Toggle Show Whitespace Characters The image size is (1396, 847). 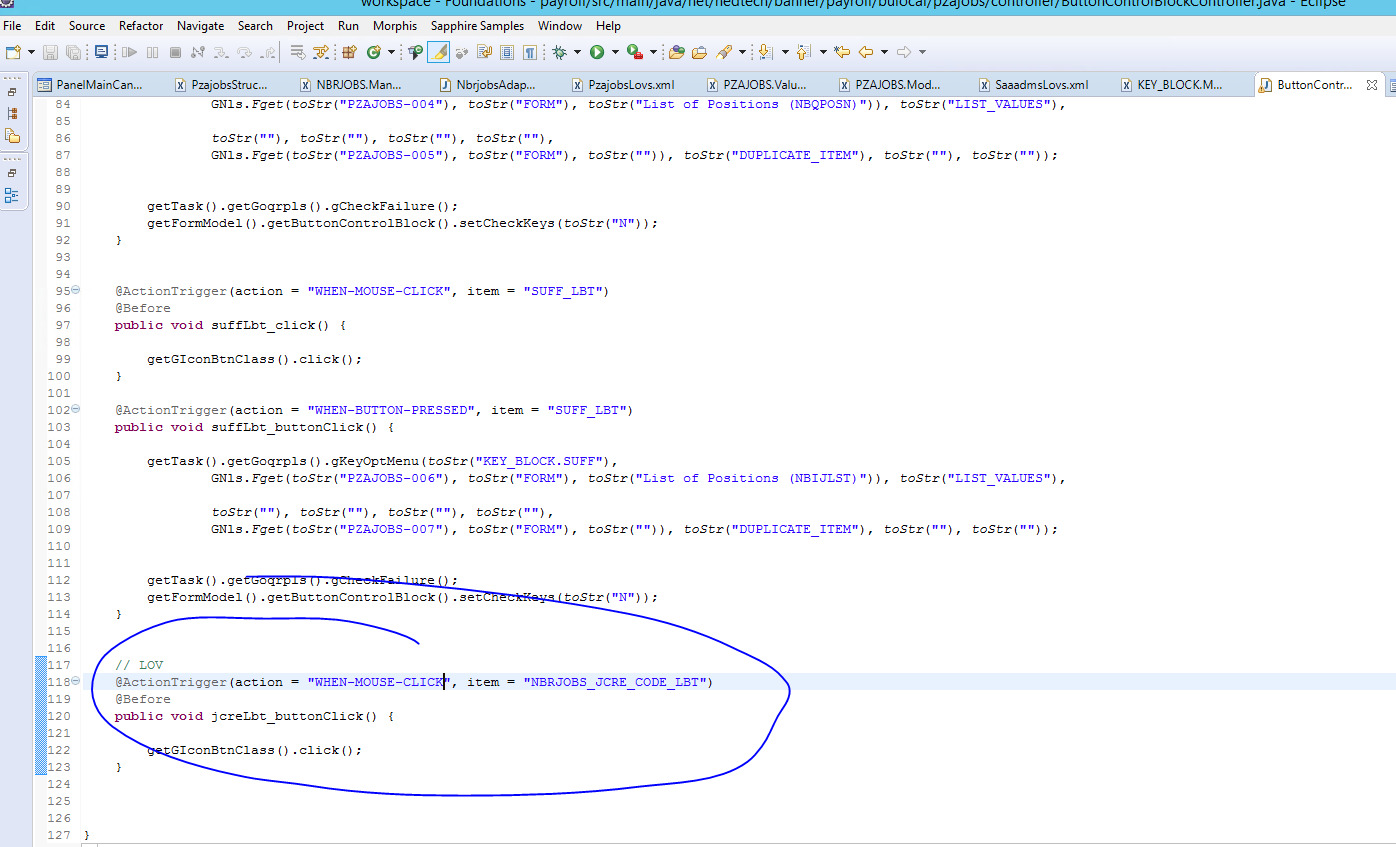528,50
